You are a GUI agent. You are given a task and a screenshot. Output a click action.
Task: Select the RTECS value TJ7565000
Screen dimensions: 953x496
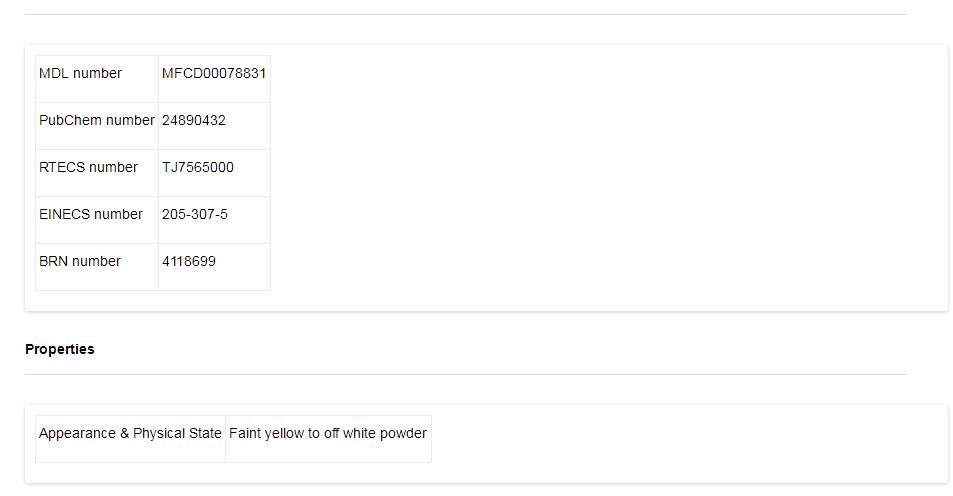pyautogui.click(x=197, y=167)
